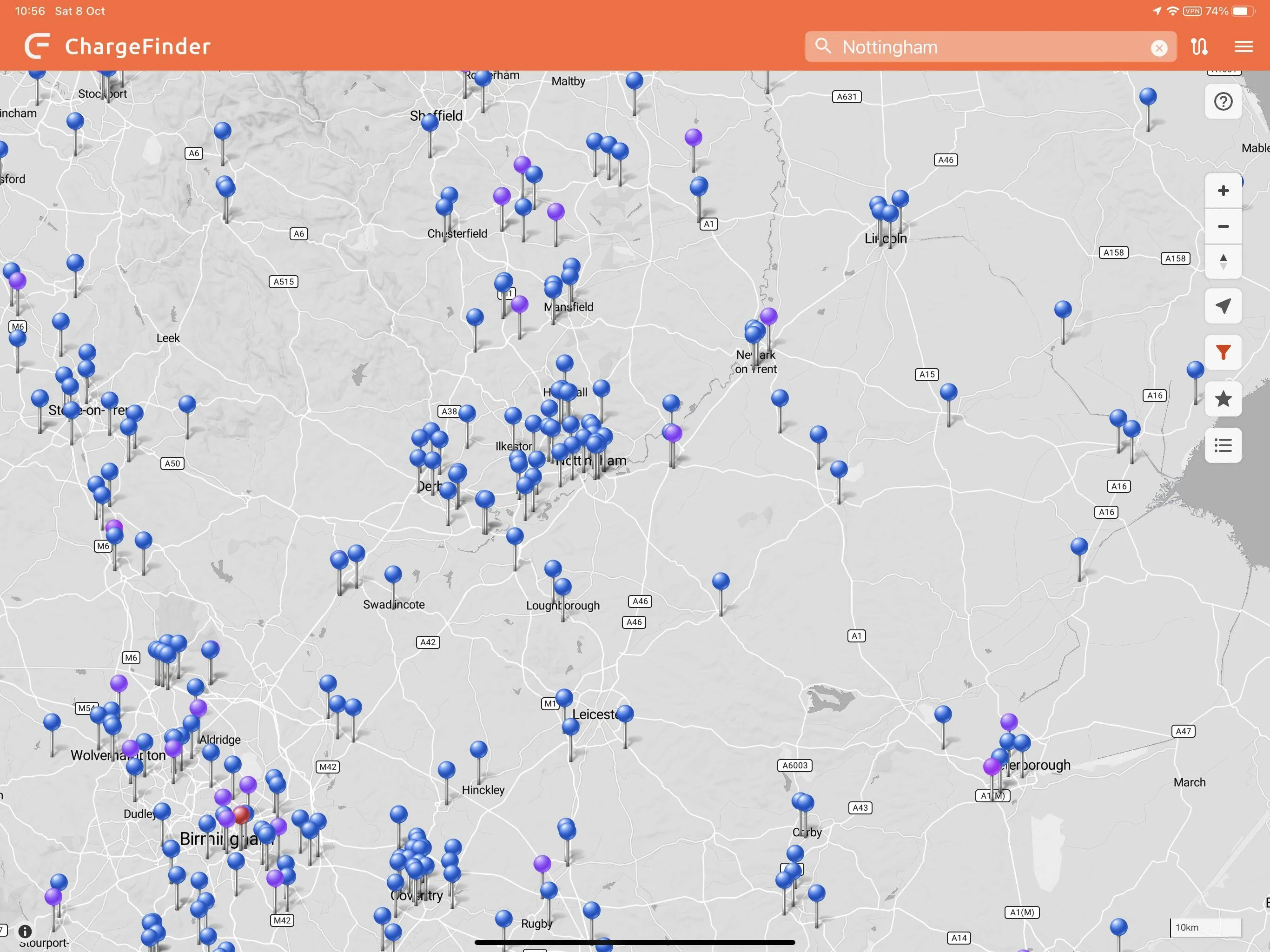1270x952 pixels.
Task: Tap the magnifying glass search icon
Action: [x=823, y=46]
